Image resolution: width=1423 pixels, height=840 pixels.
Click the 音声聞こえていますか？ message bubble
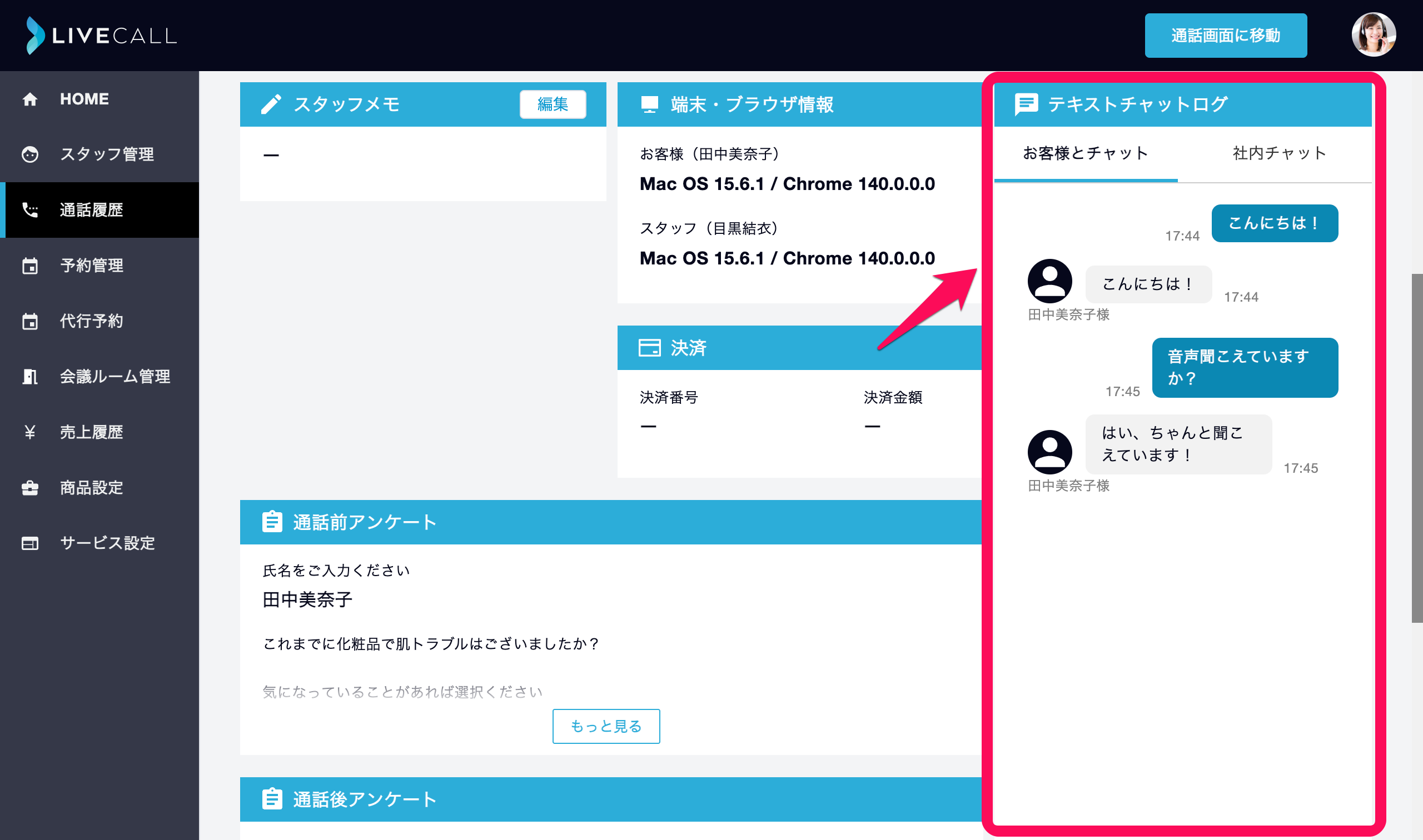[x=1245, y=368]
